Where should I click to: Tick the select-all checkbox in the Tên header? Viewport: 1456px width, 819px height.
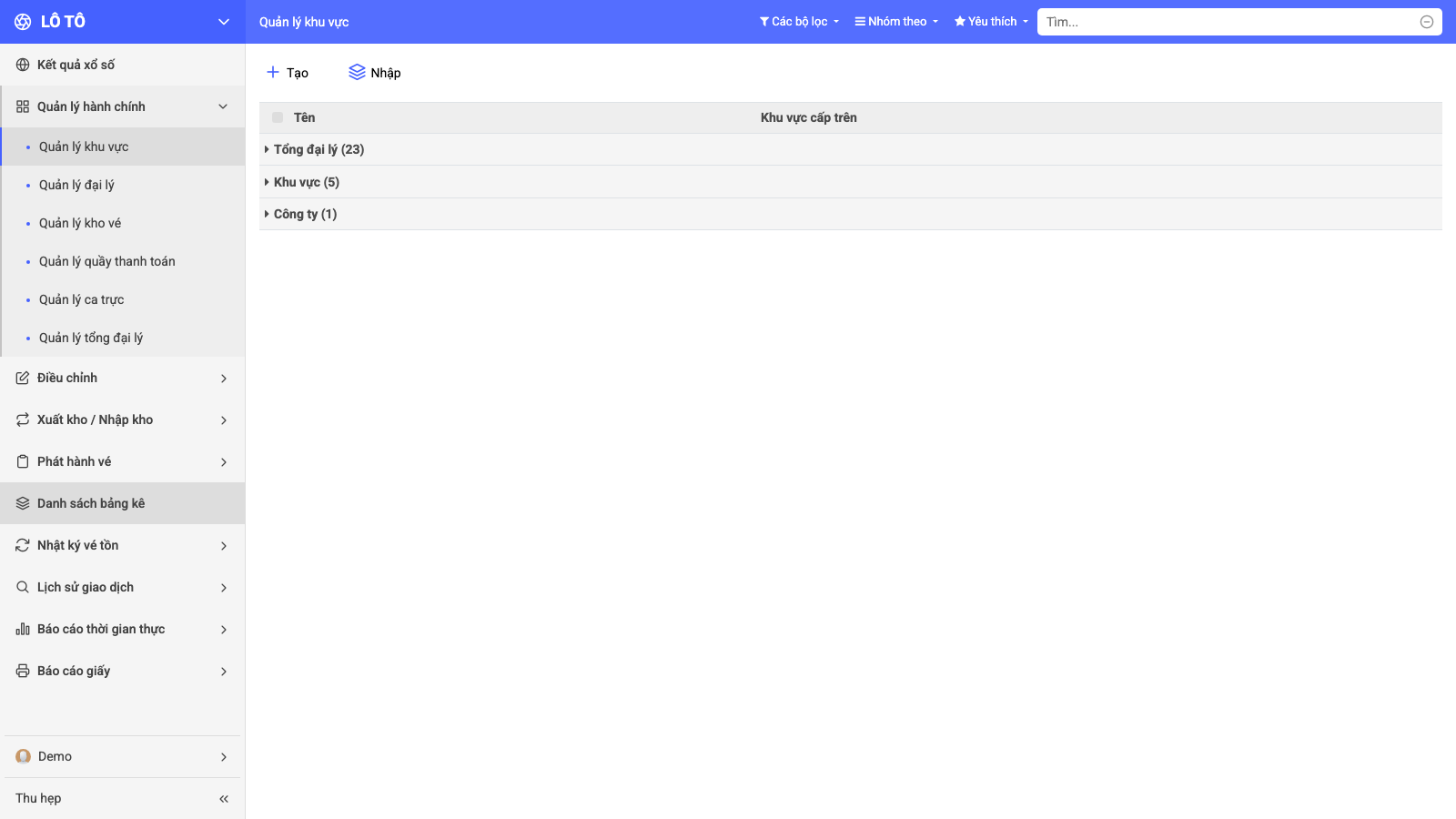point(278,117)
